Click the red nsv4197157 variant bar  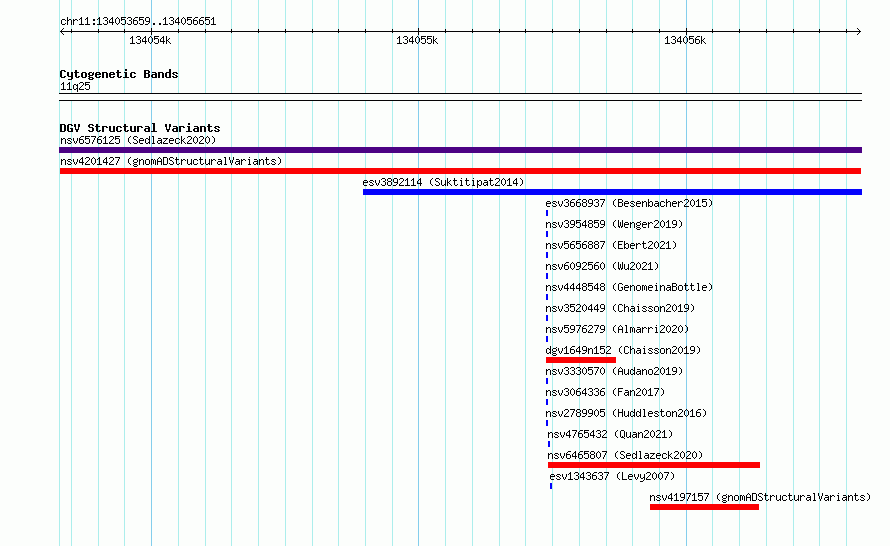(x=704, y=507)
